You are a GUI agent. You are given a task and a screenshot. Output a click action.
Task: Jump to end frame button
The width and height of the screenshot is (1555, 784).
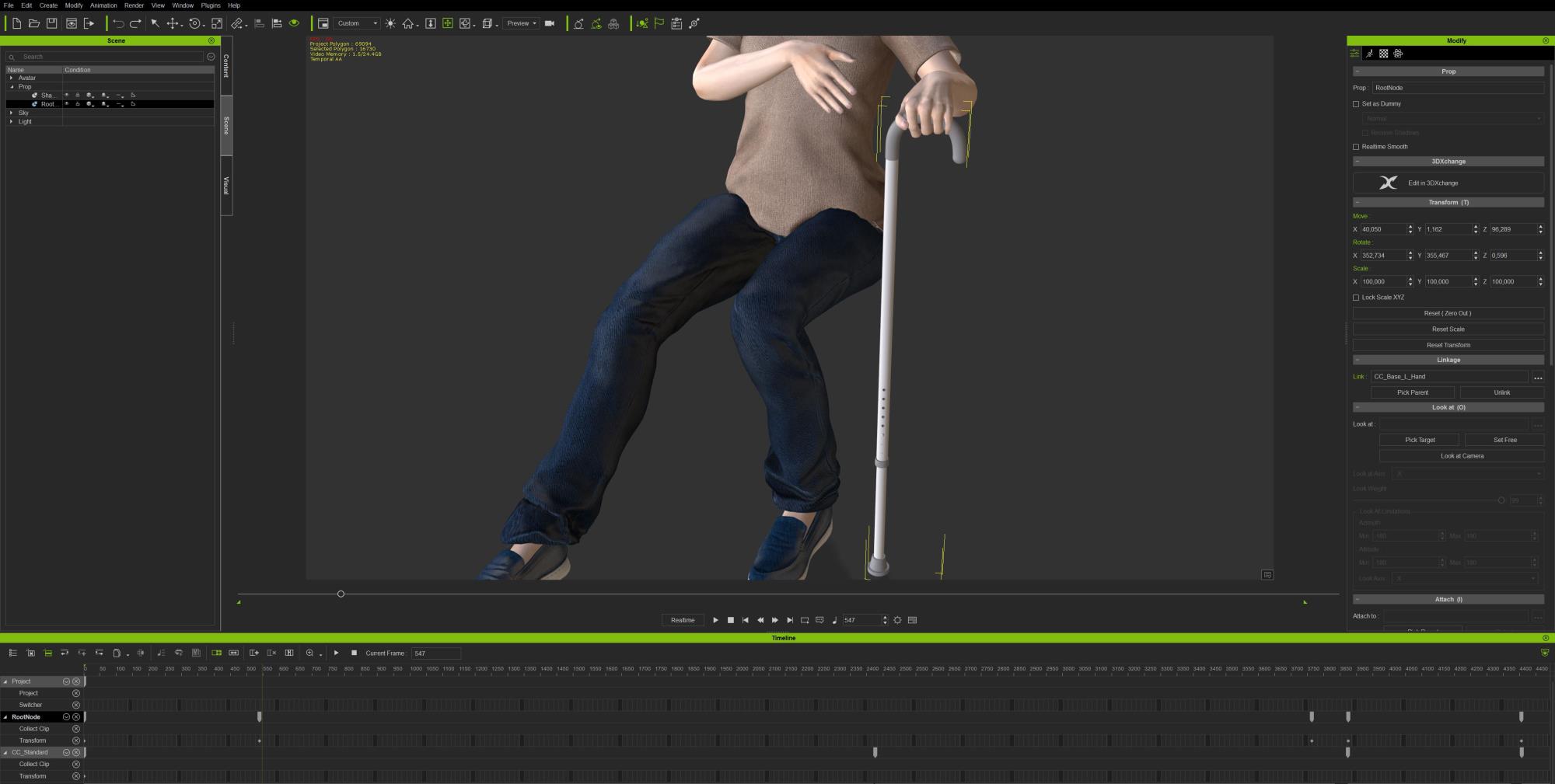(x=790, y=620)
